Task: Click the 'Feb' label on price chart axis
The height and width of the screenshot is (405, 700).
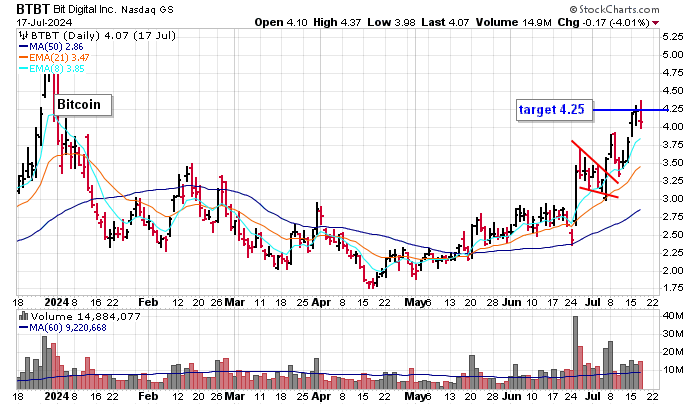Action: click(x=148, y=302)
